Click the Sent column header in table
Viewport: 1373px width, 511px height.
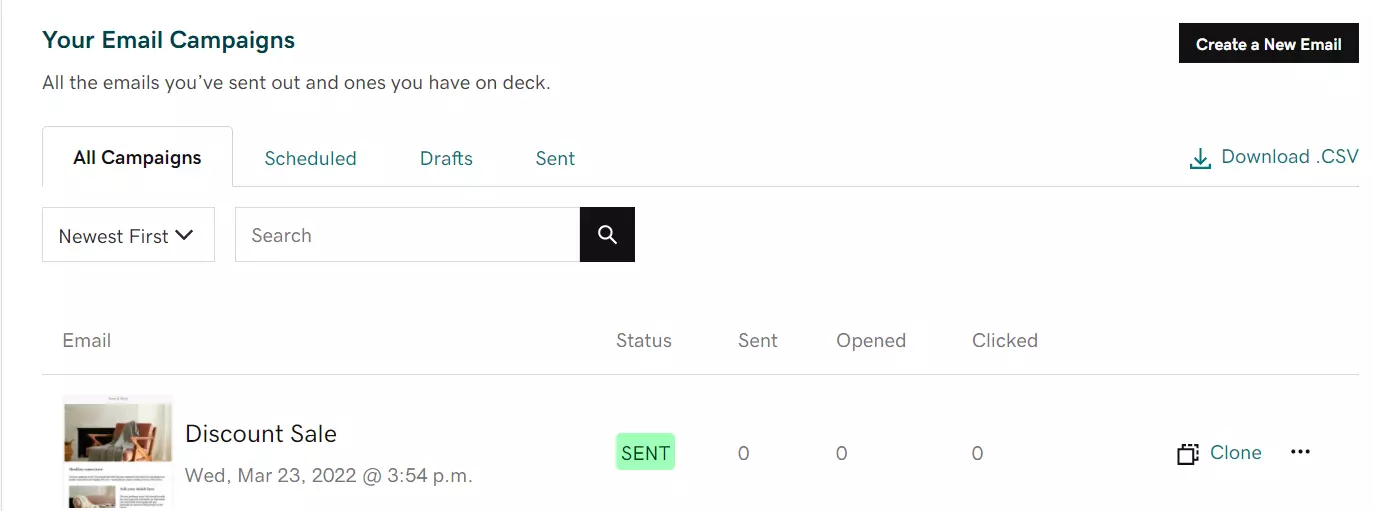(x=758, y=341)
